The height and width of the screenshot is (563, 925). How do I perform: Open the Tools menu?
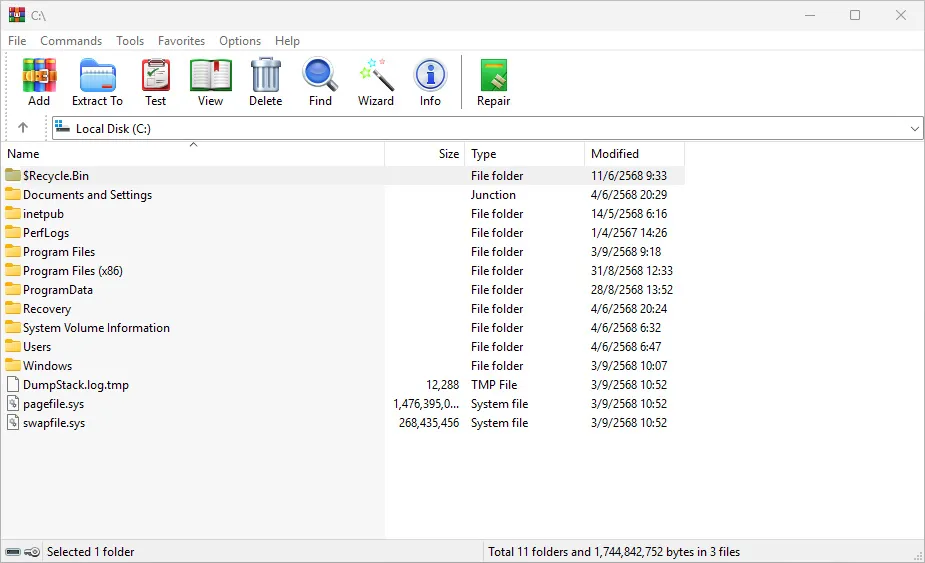click(x=130, y=41)
